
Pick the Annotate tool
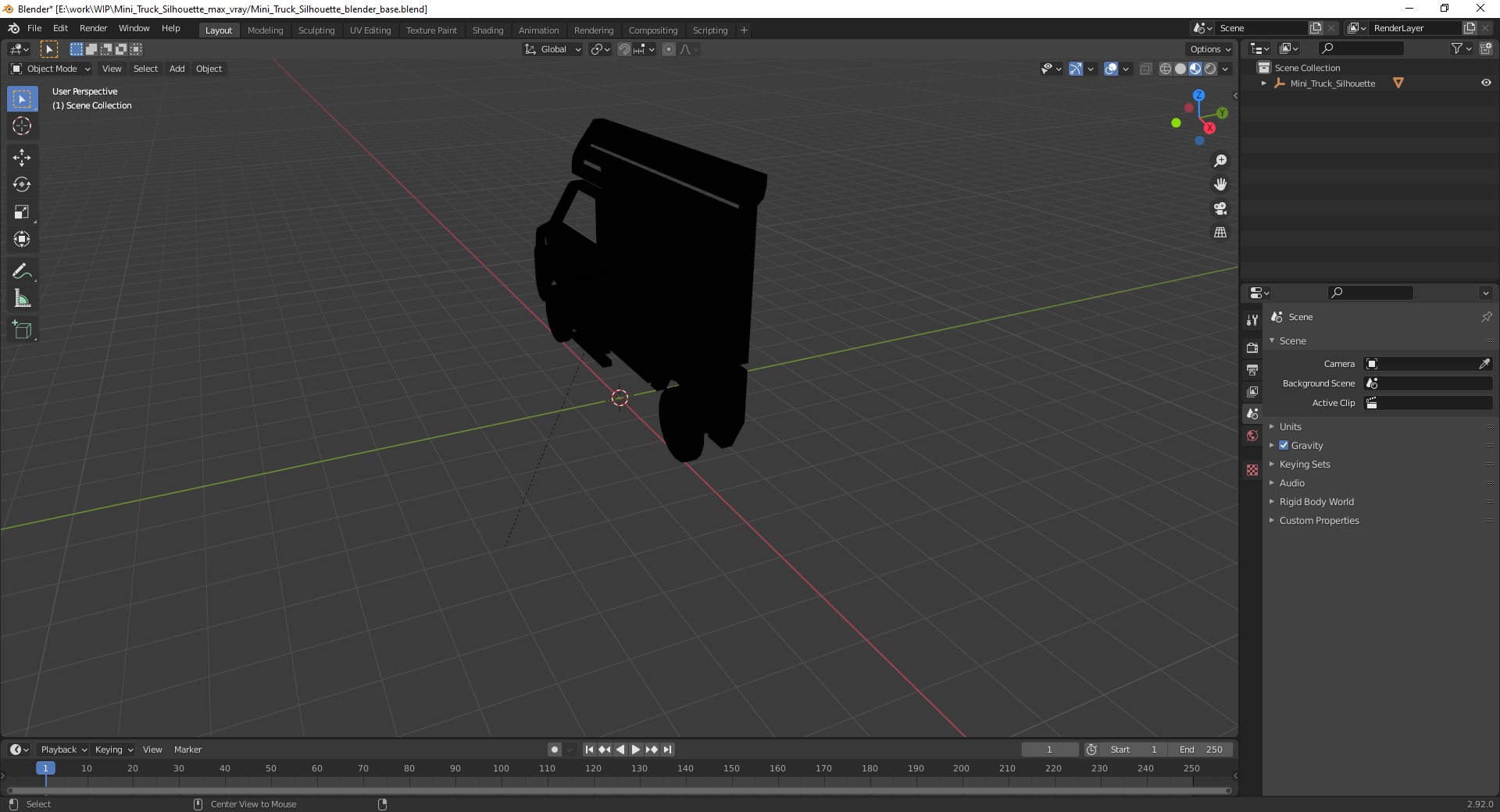[x=22, y=271]
